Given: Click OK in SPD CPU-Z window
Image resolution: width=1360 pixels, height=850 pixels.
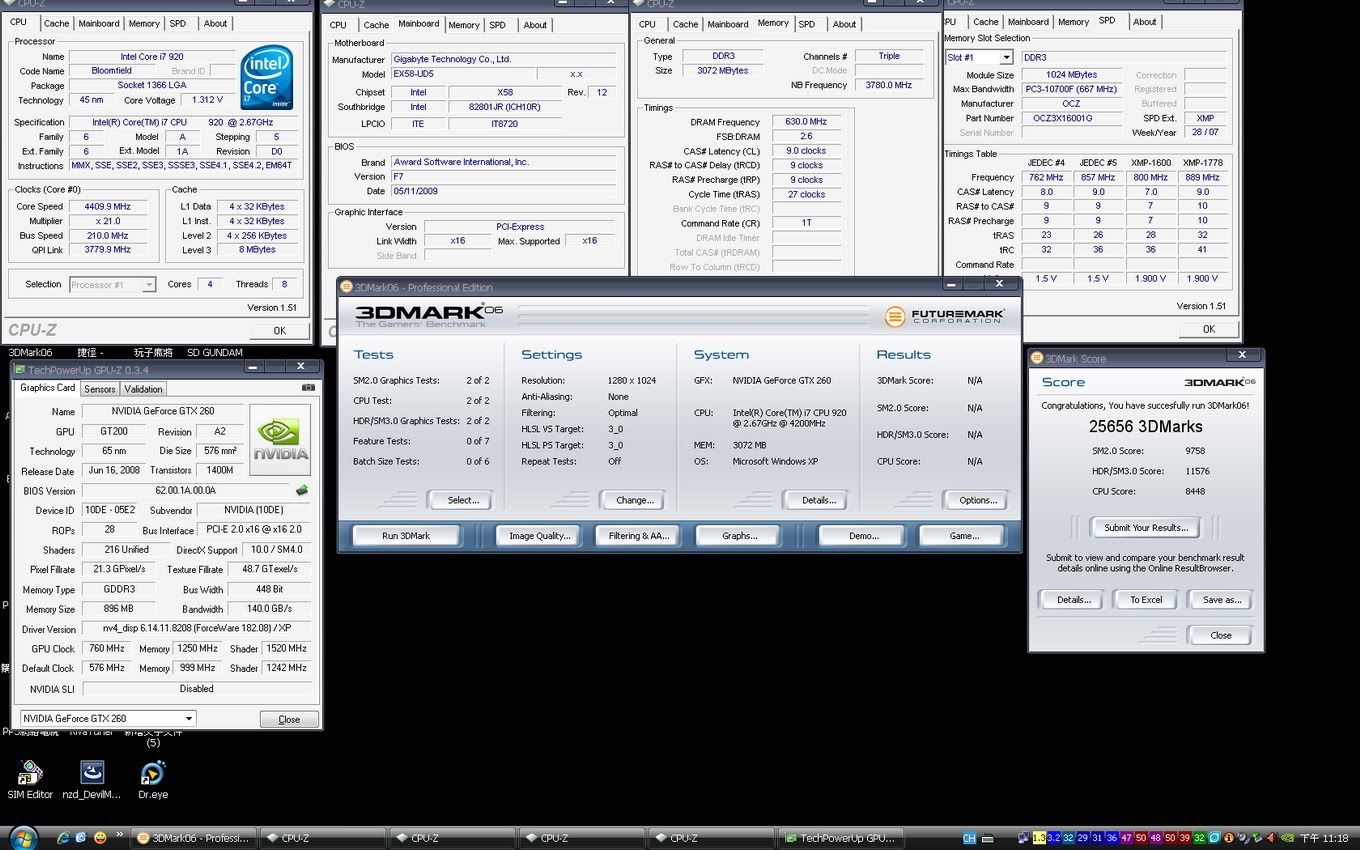Looking at the screenshot, I should tap(1208, 329).
